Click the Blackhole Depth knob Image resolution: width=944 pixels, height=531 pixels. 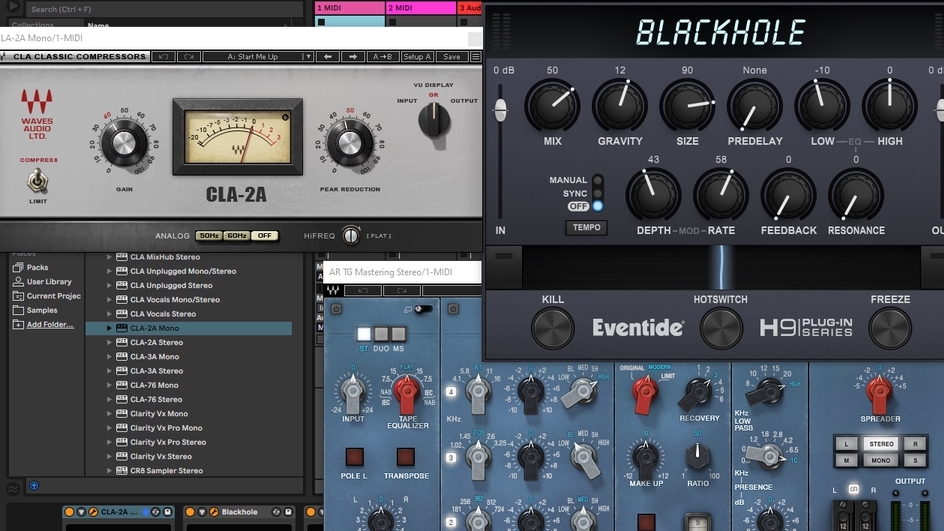(653, 195)
